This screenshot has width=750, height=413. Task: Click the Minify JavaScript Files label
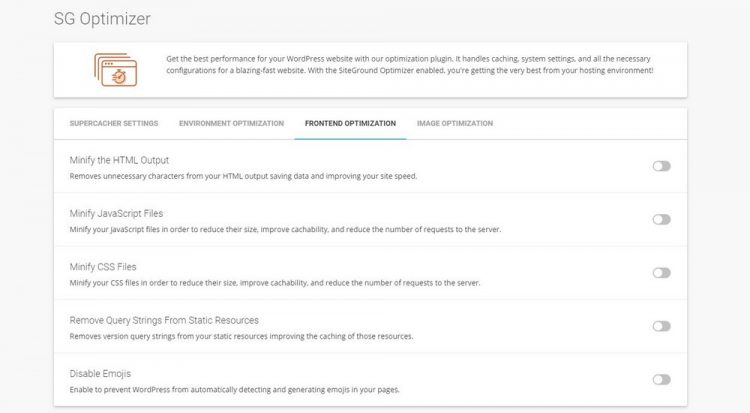116,213
